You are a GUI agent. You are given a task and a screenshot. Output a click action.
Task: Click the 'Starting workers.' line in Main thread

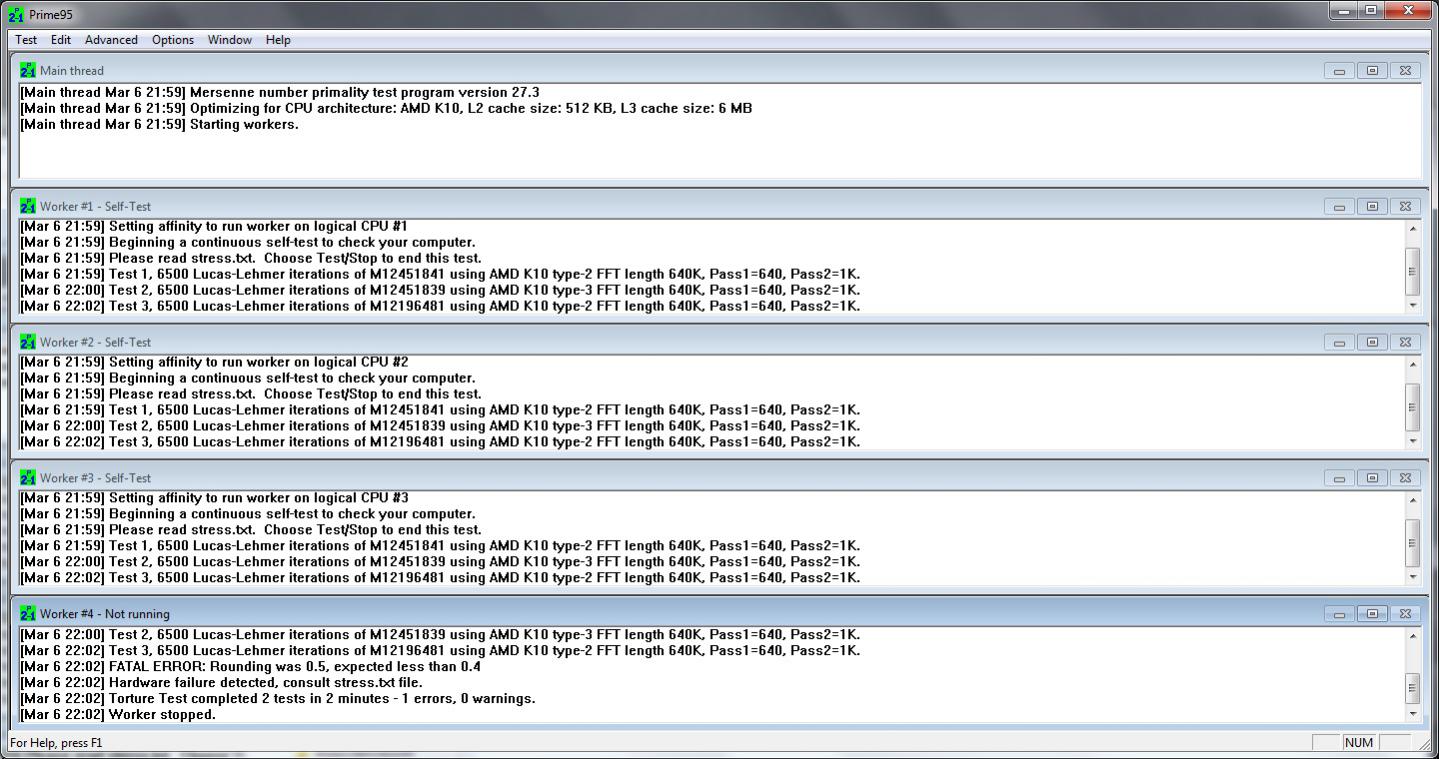click(x=159, y=125)
